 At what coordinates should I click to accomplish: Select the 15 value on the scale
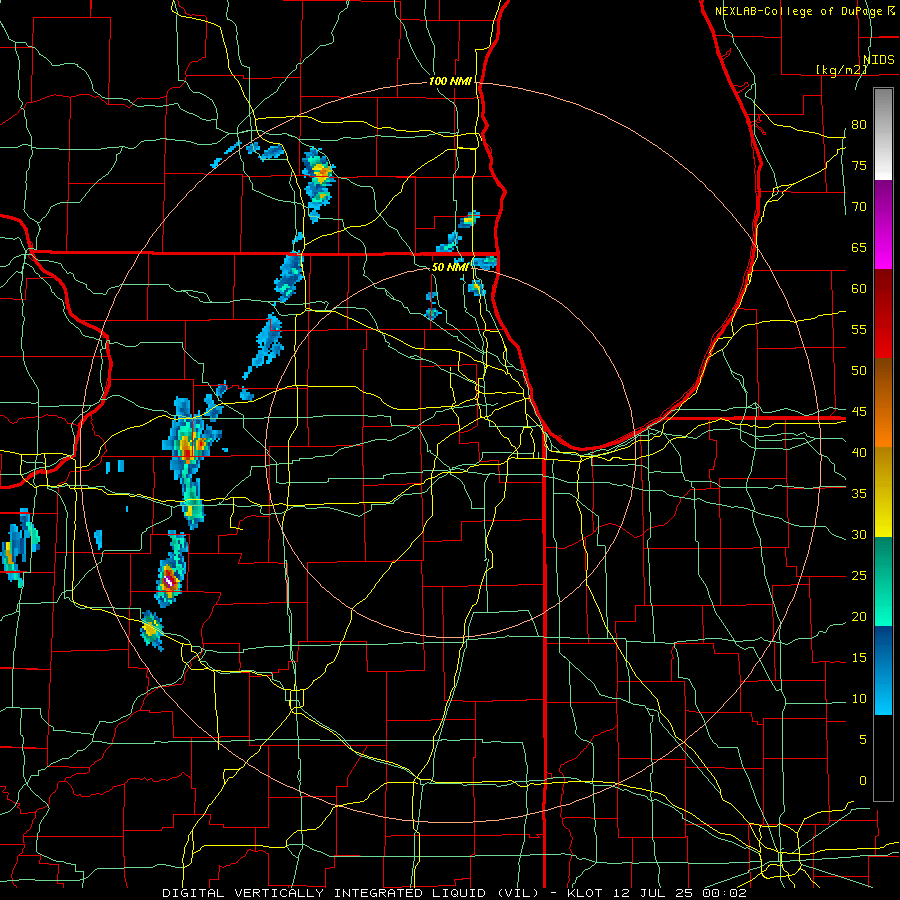coord(859,657)
